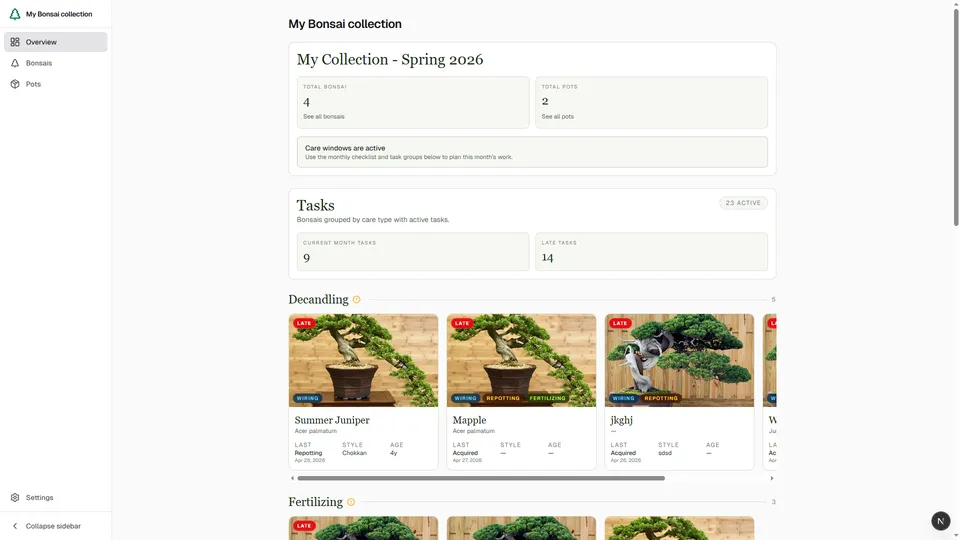Screen dimensions: 960x540
Task: Click the LATE badge on Mapple card
Action: (x=462, y=323)
